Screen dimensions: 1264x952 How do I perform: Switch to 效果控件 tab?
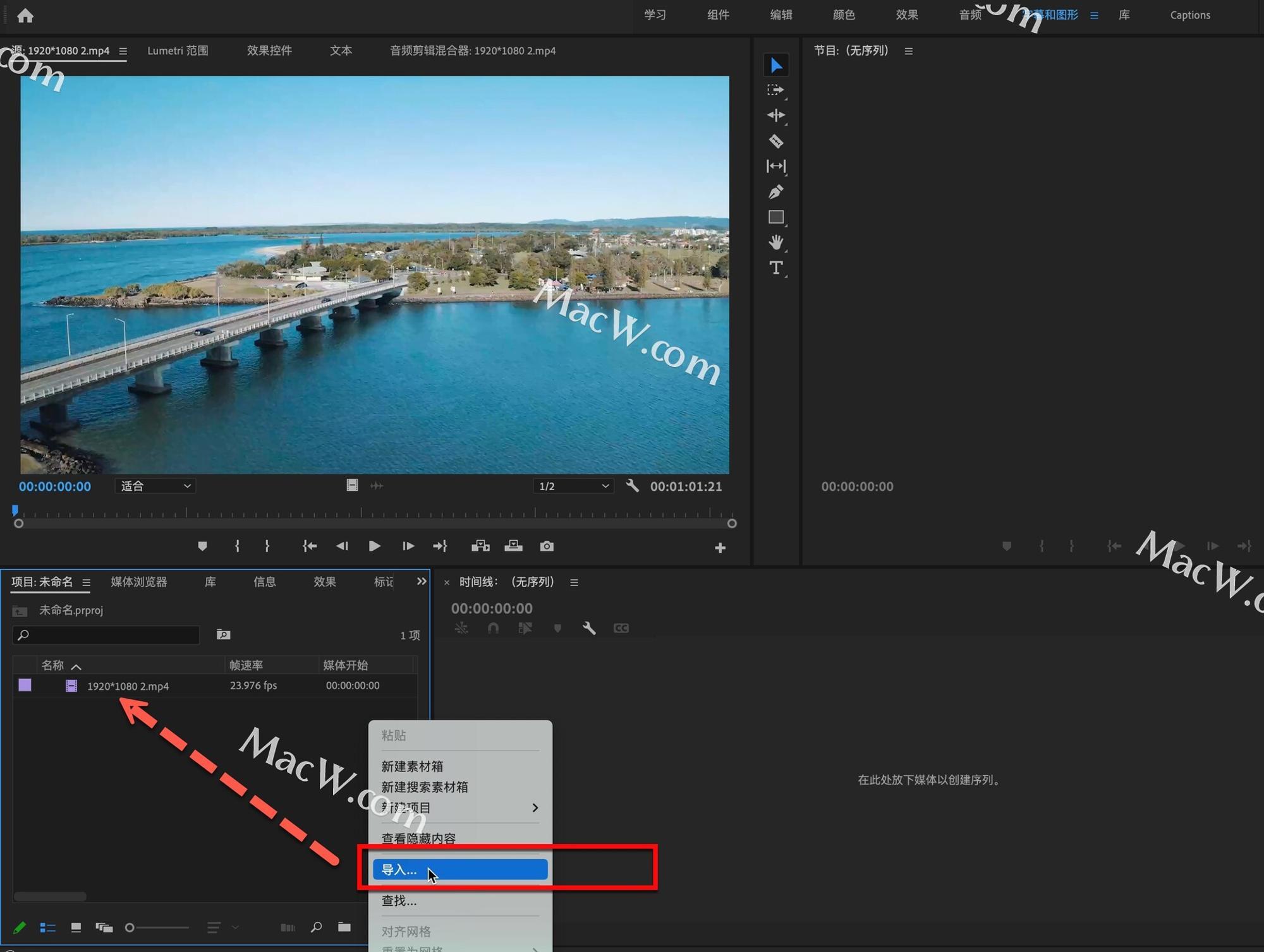(269, 51)
